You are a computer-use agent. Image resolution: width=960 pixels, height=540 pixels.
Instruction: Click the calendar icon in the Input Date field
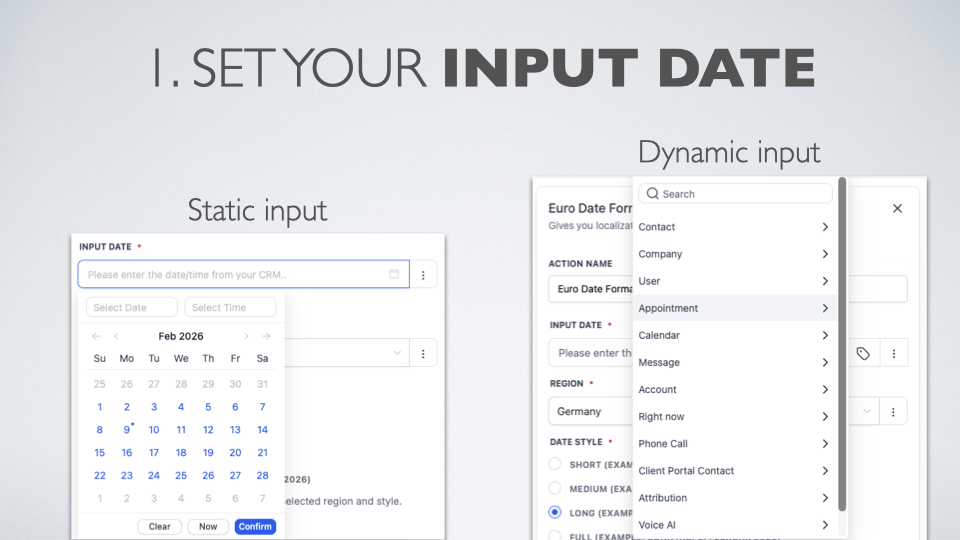[393, 274]
